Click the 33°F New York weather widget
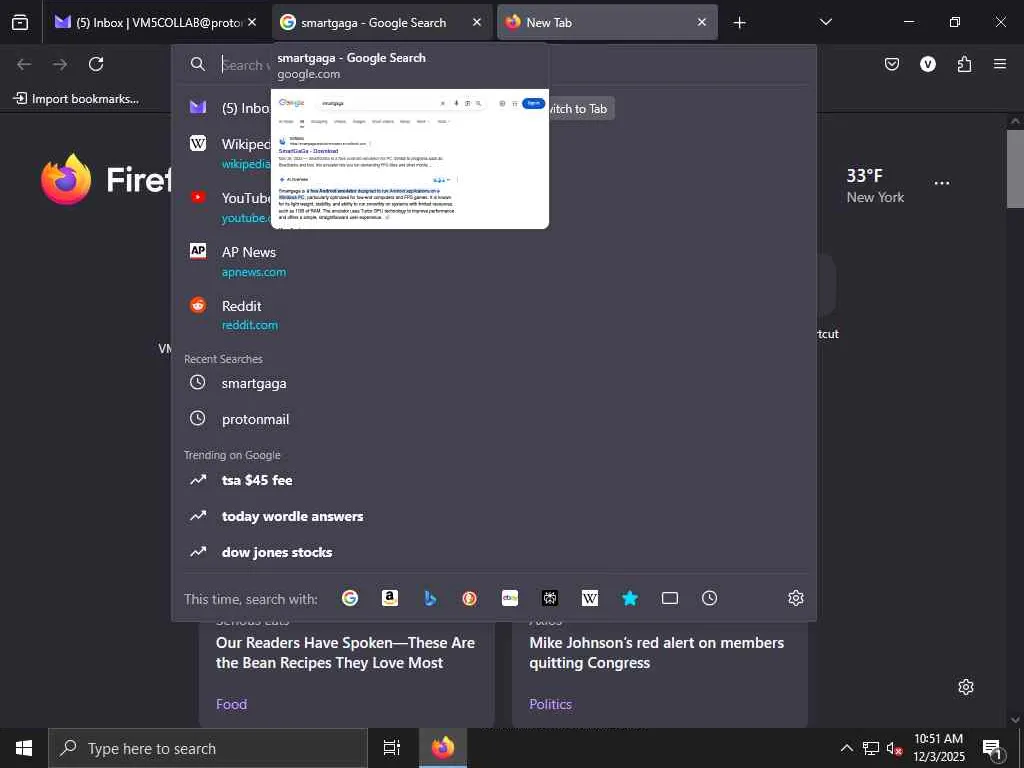The image size is (1024, 768). (875, 185)
